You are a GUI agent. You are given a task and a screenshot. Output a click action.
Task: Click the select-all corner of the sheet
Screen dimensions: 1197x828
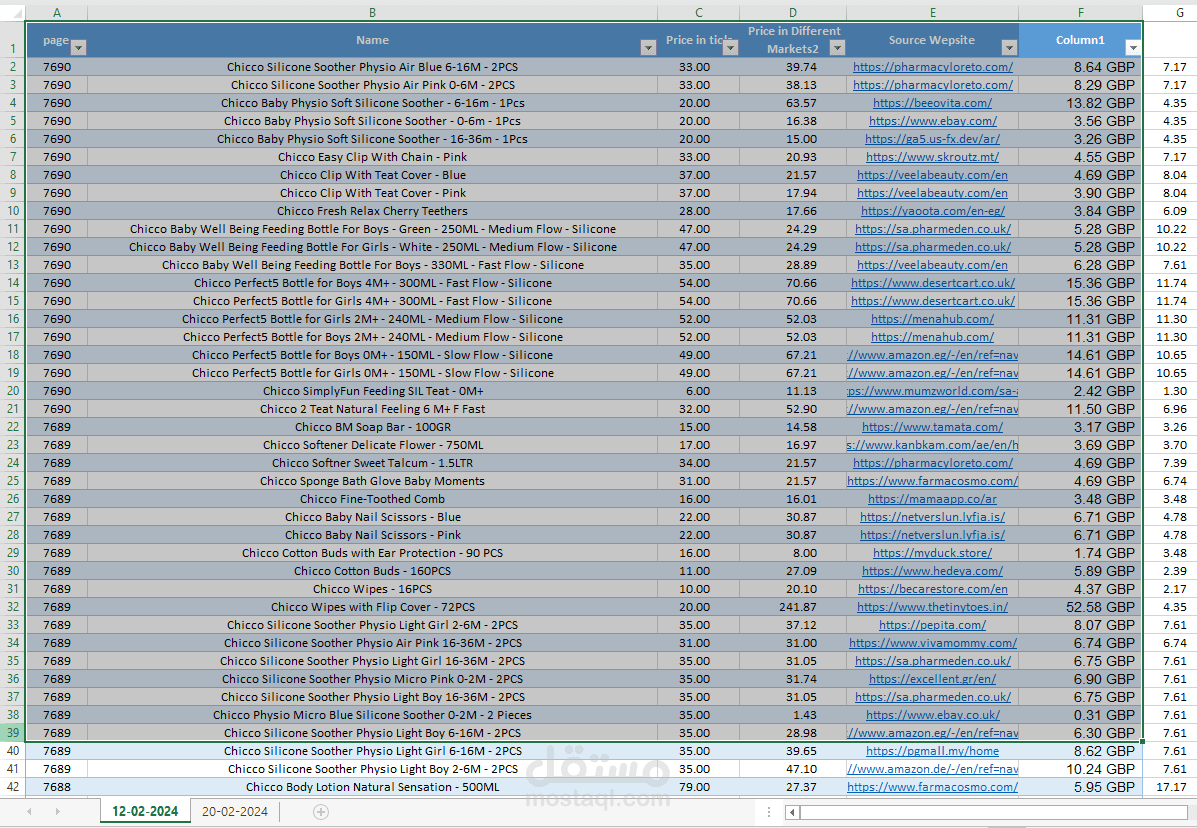pos(13,12)
